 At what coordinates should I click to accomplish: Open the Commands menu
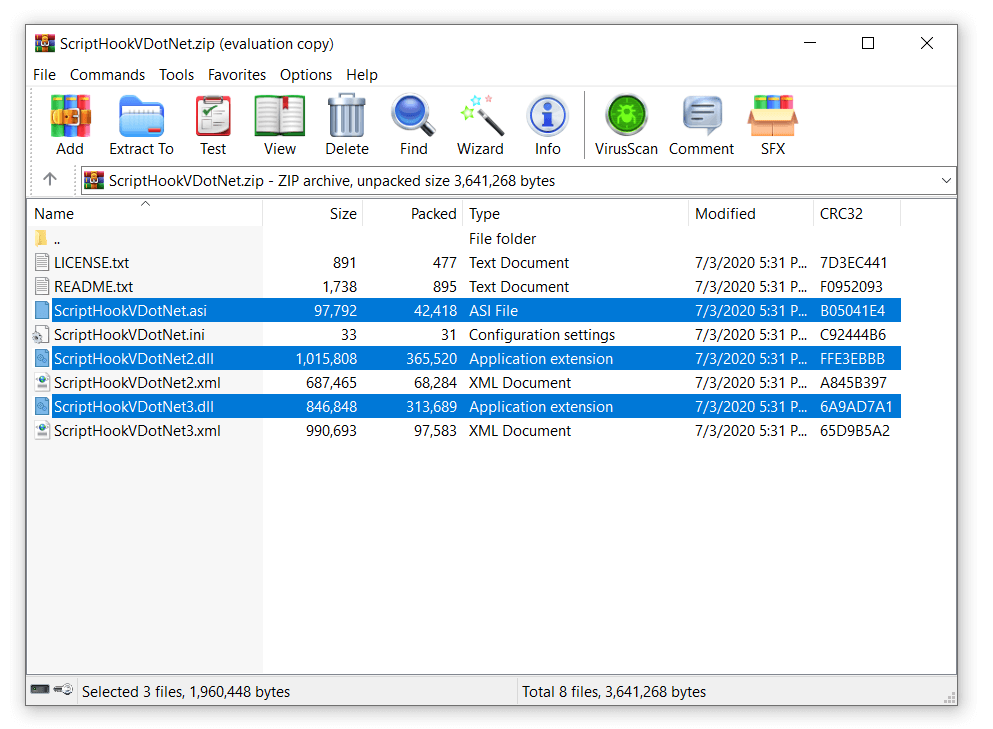click(x=107, y=75)
